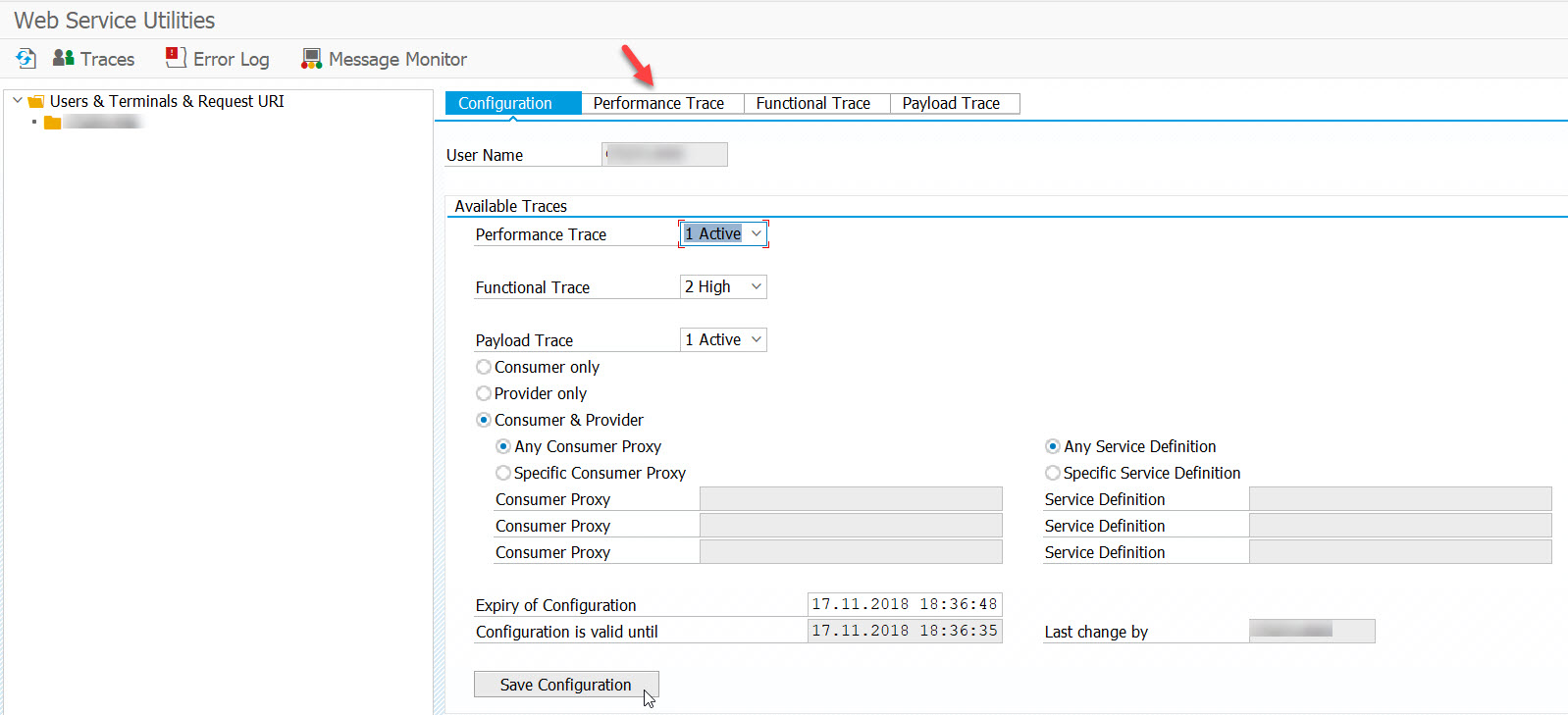Click the second Consumer Proxy field

coord(851,525)
